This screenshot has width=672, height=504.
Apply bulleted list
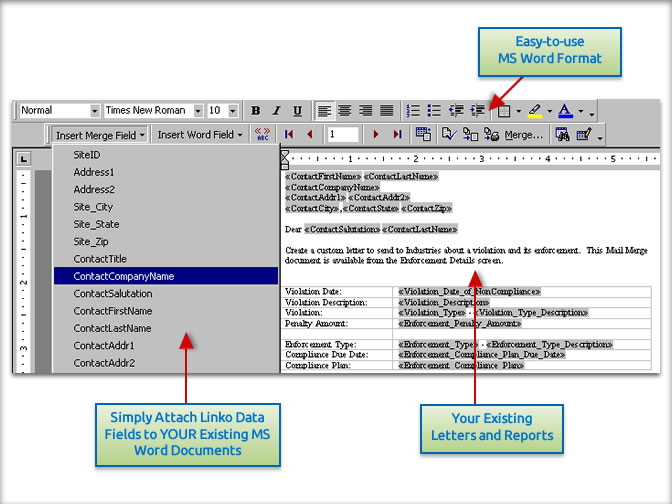point(434,111)
